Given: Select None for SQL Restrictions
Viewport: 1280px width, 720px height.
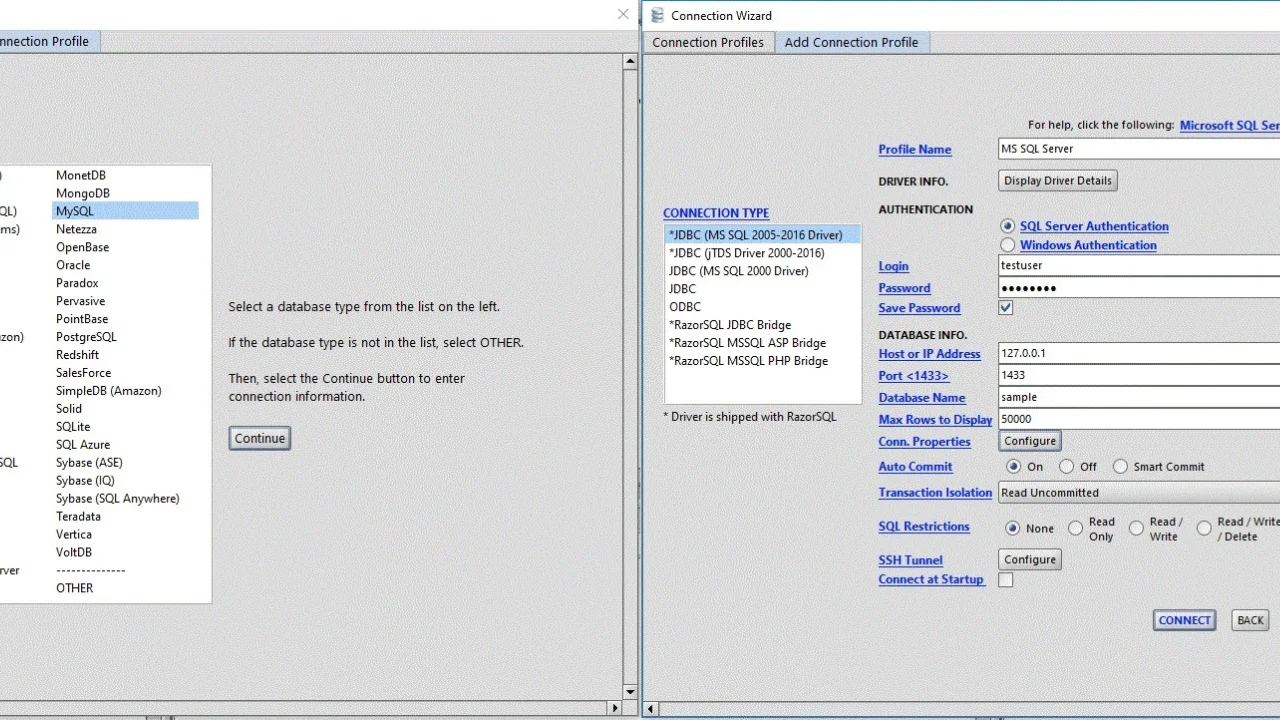Looking at the screenshot, I should click(x=1013, y=528).
